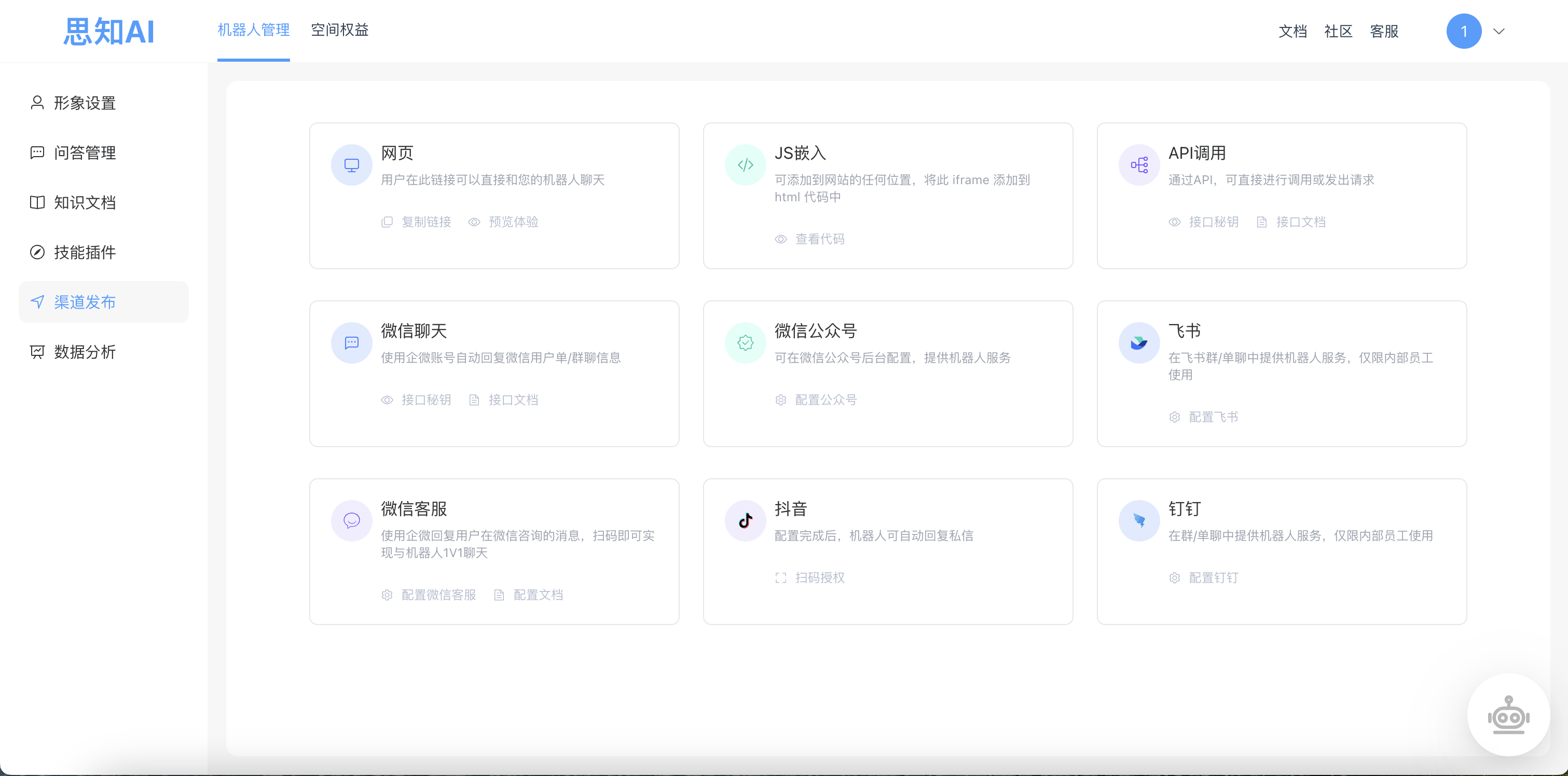Image resolution: width=1568 pixels, height=776 pixels.
Task: Click the 微信客服 chat bubble icon
Action: [351, 520]
